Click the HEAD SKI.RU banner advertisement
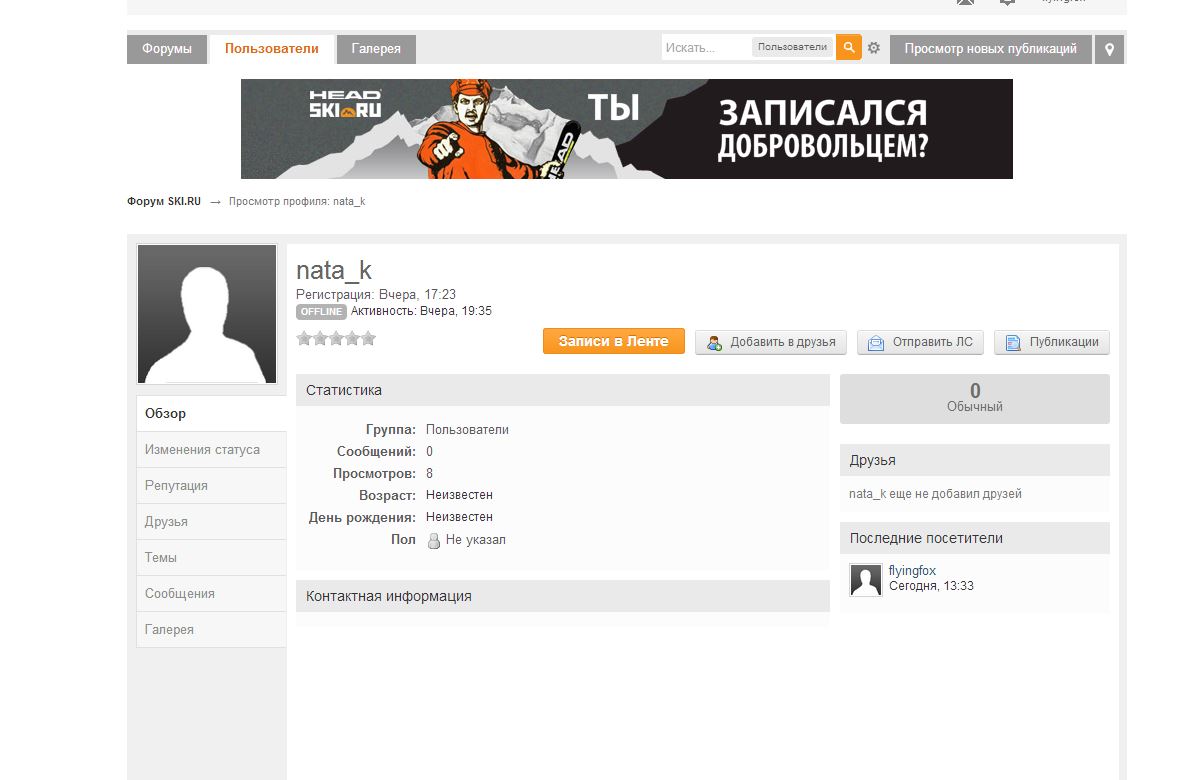Viewport: 1191px width, 780px height. [x=627, y=129]
